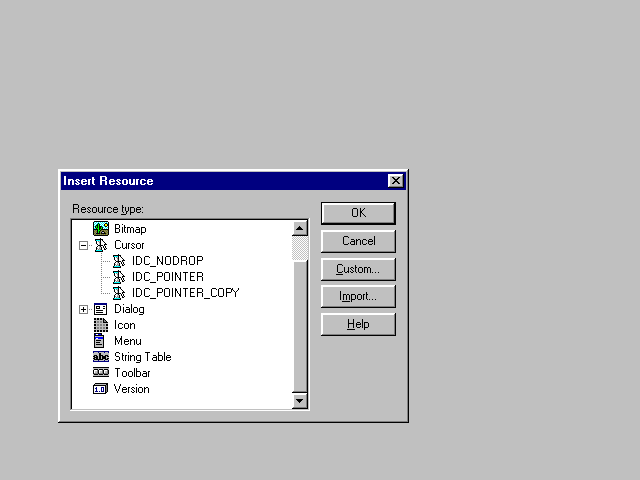640x480 pixels.
Task: Click the scrollbar down arrow
Action: (300, 401)
